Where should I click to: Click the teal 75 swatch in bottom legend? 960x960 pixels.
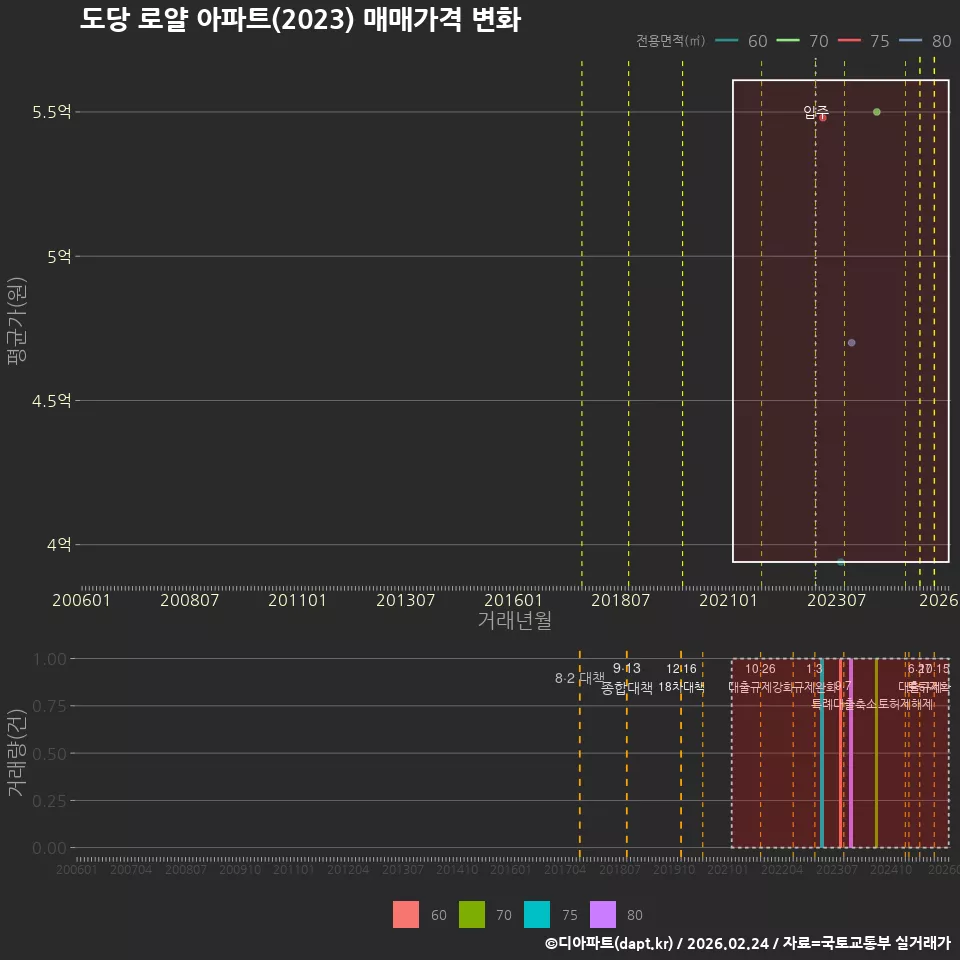click(537, 915)
